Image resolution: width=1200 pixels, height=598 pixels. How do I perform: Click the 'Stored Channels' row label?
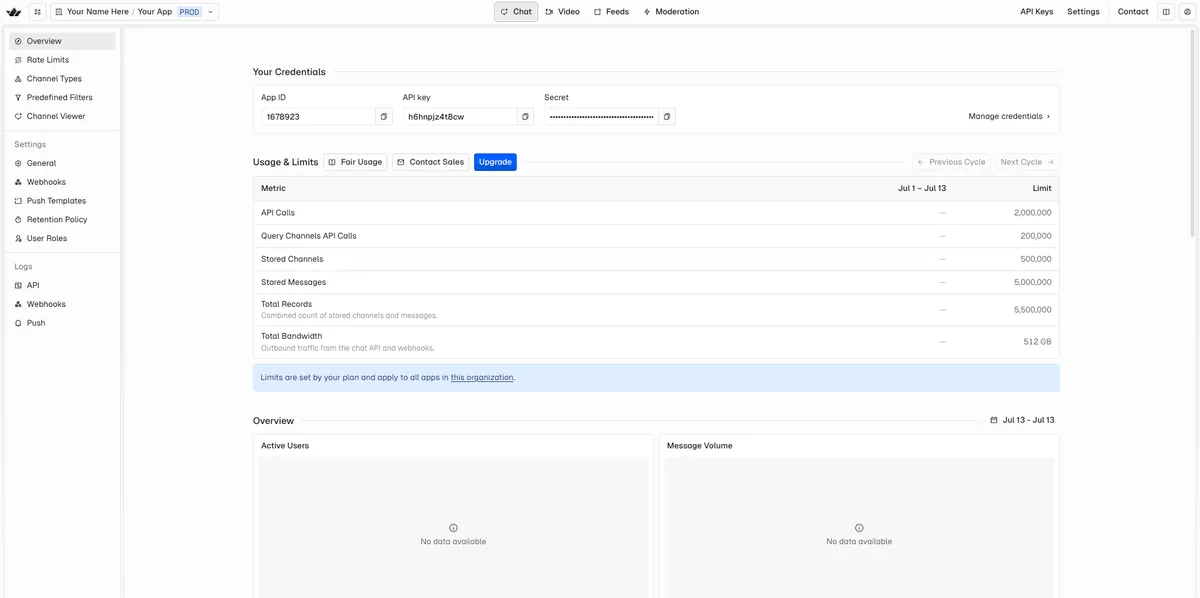[292, 259]
